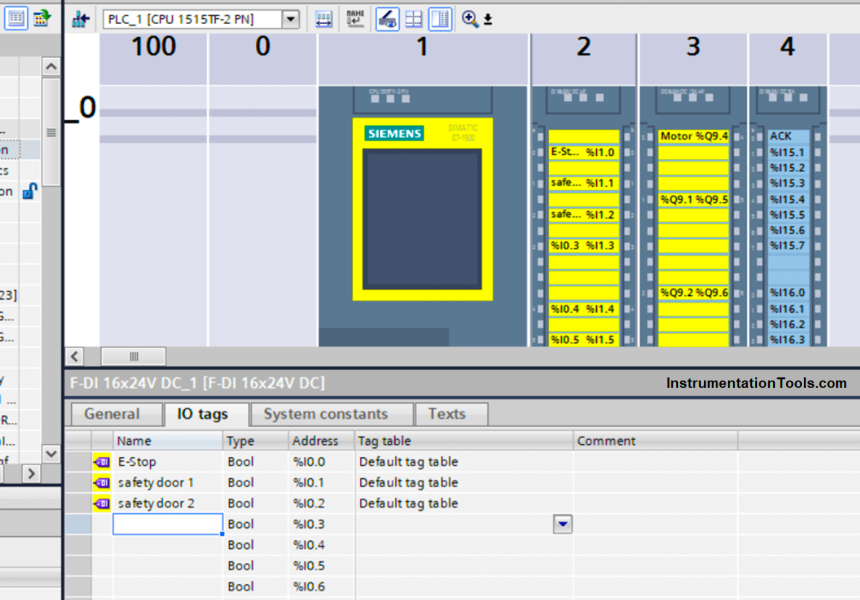Open the zoom level dropdown arrow
The height and width of the screenshot is (600, 860).
click(x=488, y=20)
